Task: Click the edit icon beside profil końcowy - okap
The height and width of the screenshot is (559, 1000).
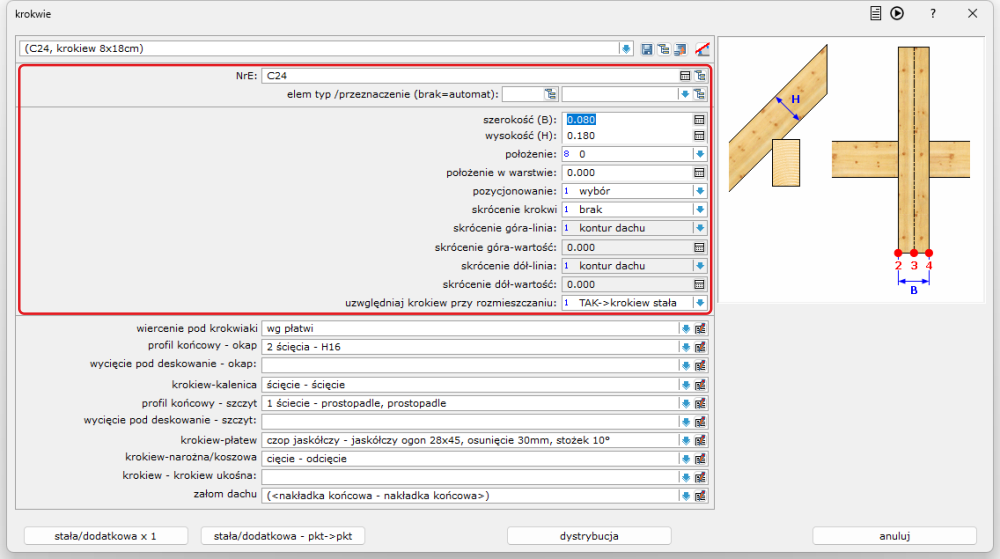Action: coord(700,346)
